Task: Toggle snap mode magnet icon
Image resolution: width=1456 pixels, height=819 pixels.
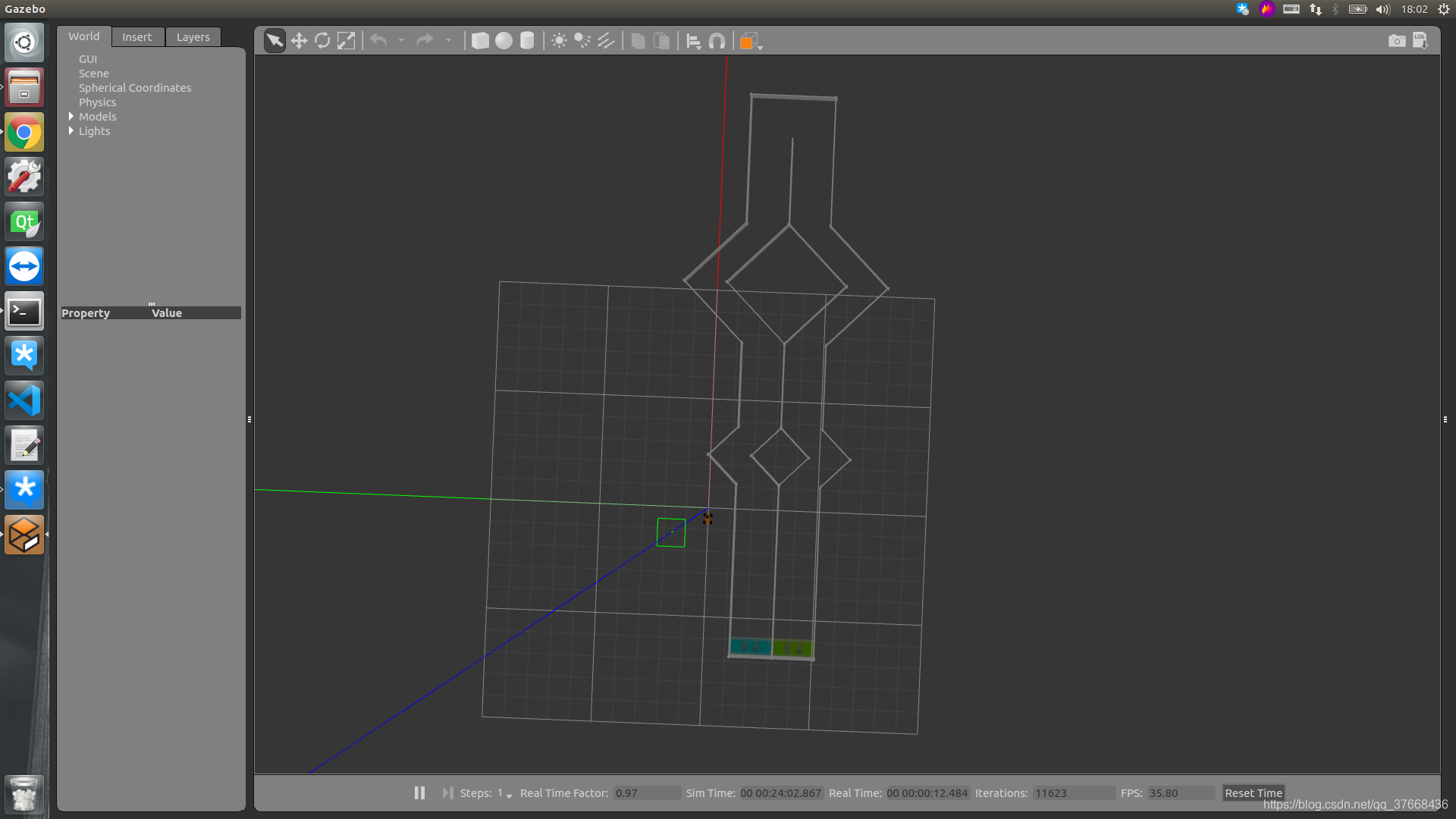Action: (717, 41)
